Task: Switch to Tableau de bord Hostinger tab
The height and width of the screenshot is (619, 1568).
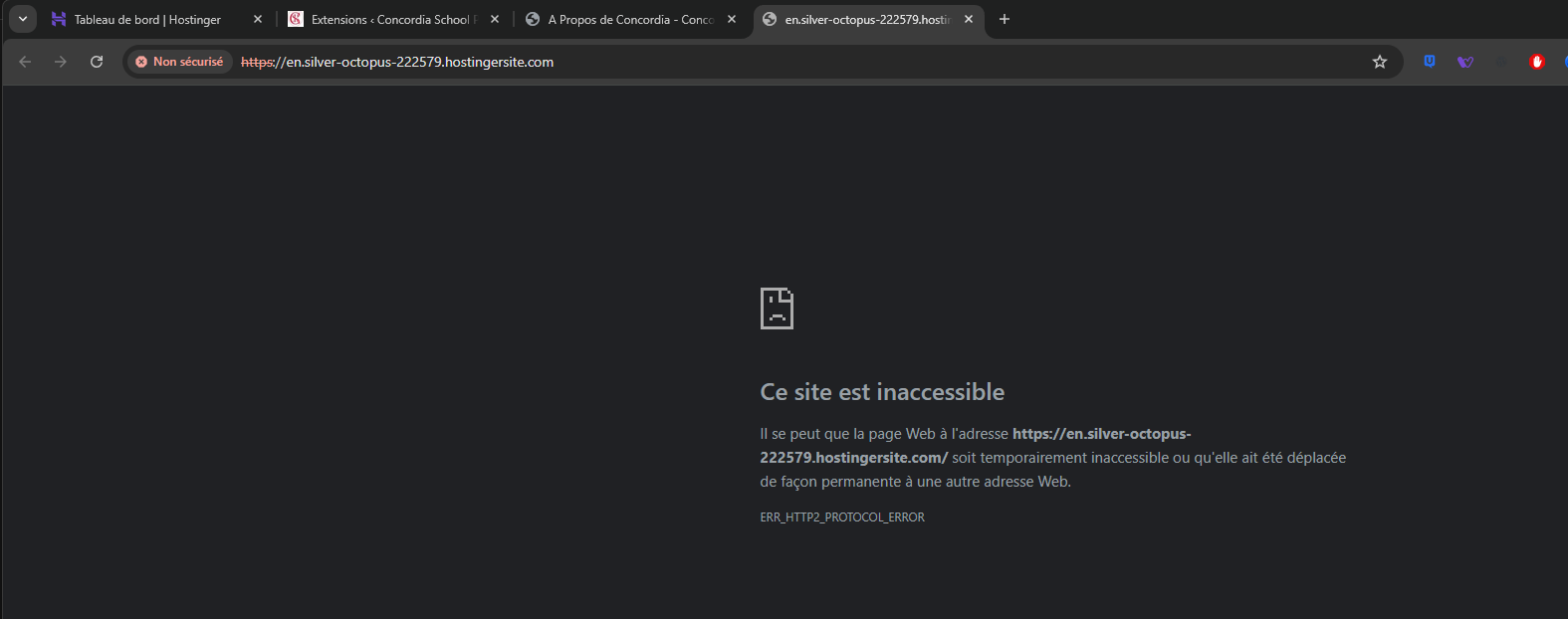Action: click(147, 20)
